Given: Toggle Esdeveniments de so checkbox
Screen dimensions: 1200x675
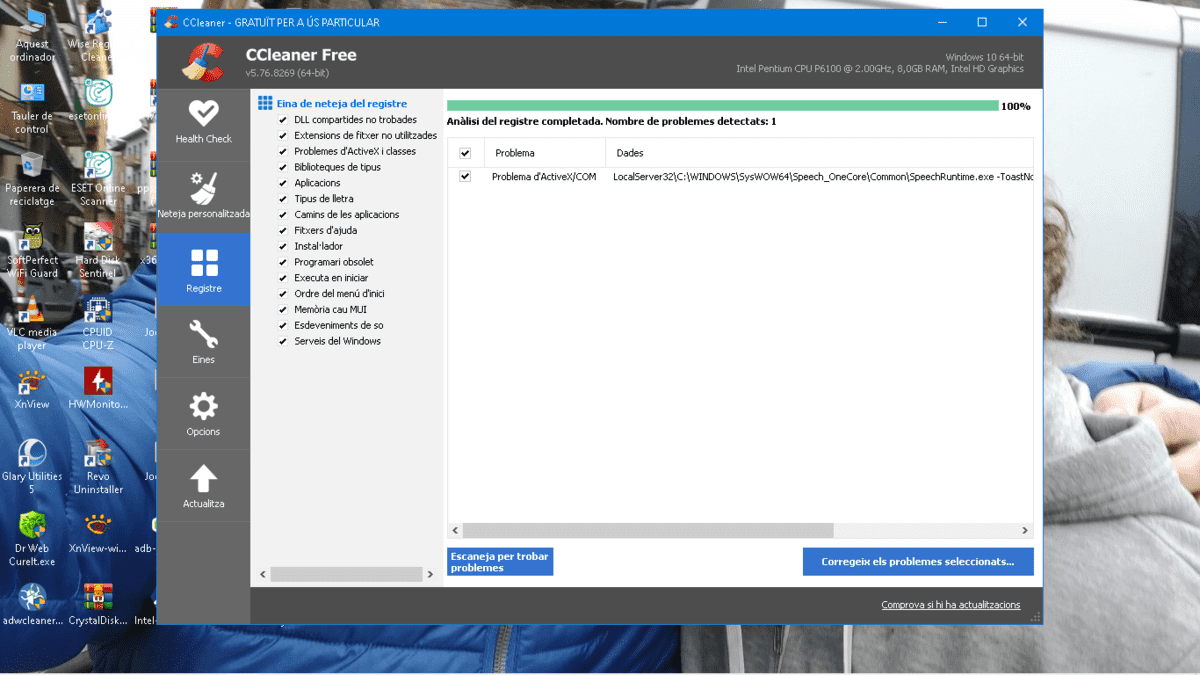Looking at the screenshot, I should (x=283, y=326).
